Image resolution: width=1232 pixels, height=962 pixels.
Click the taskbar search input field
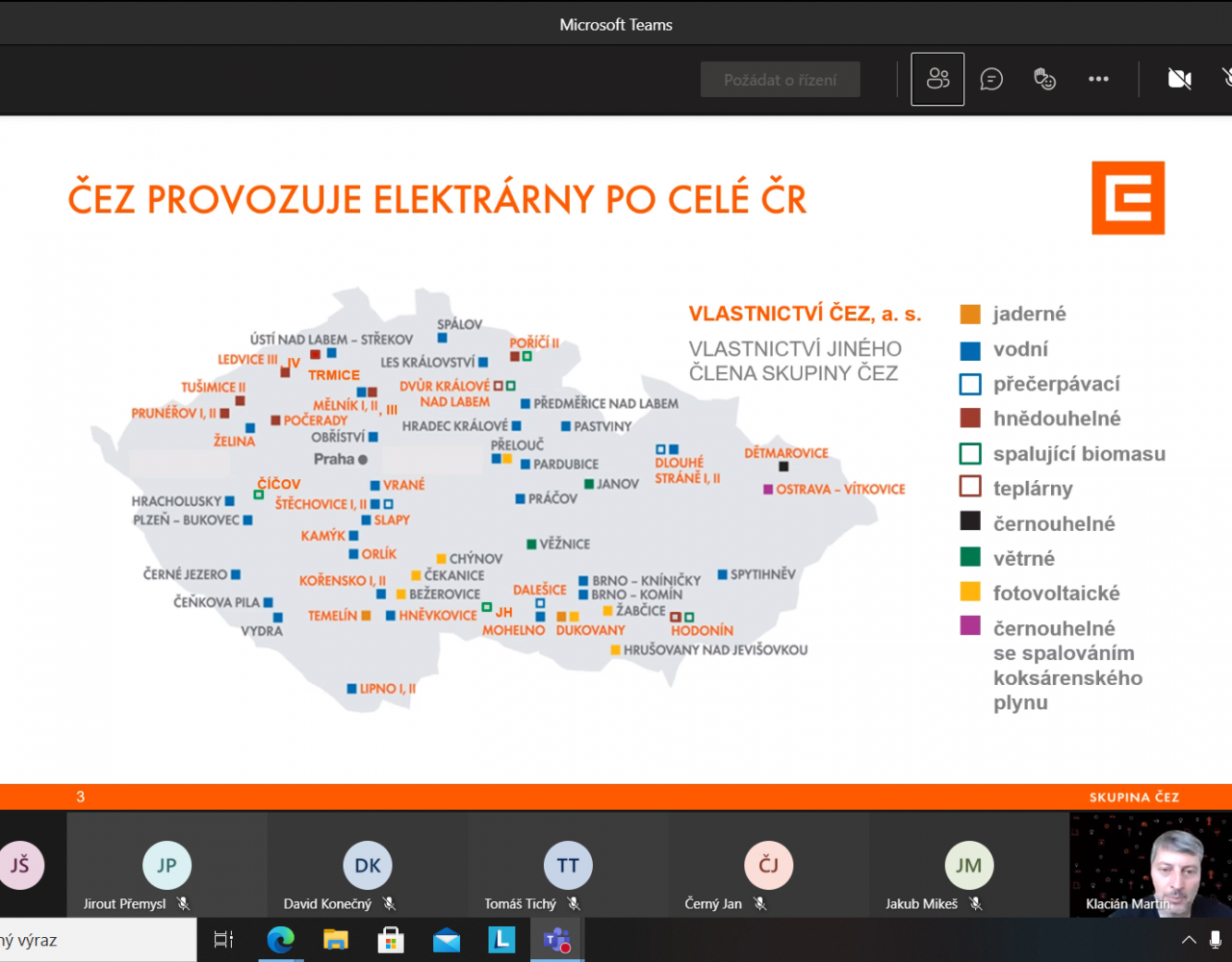pos(98,940)
